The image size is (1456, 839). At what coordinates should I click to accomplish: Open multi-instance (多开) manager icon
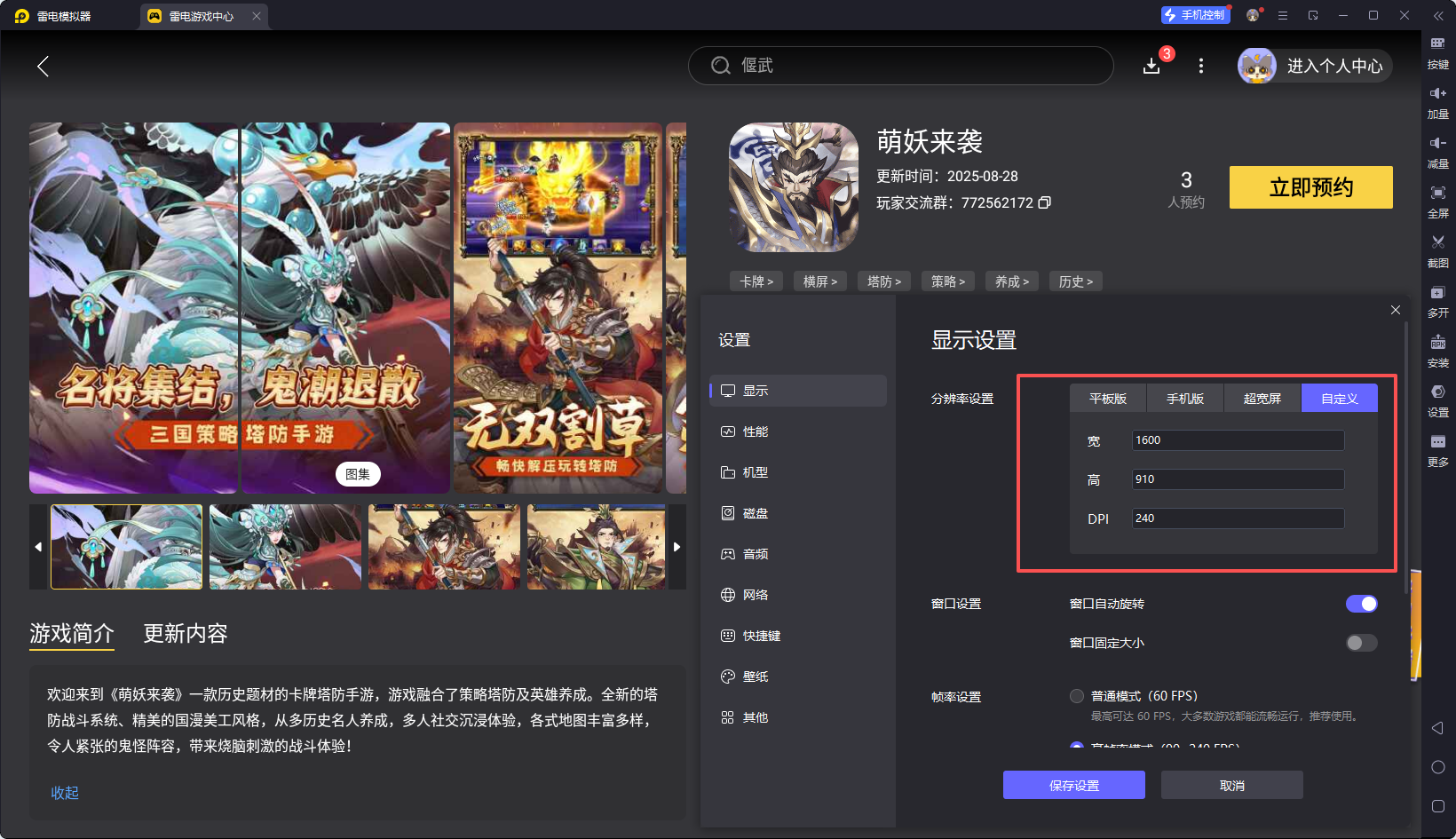1437,292
